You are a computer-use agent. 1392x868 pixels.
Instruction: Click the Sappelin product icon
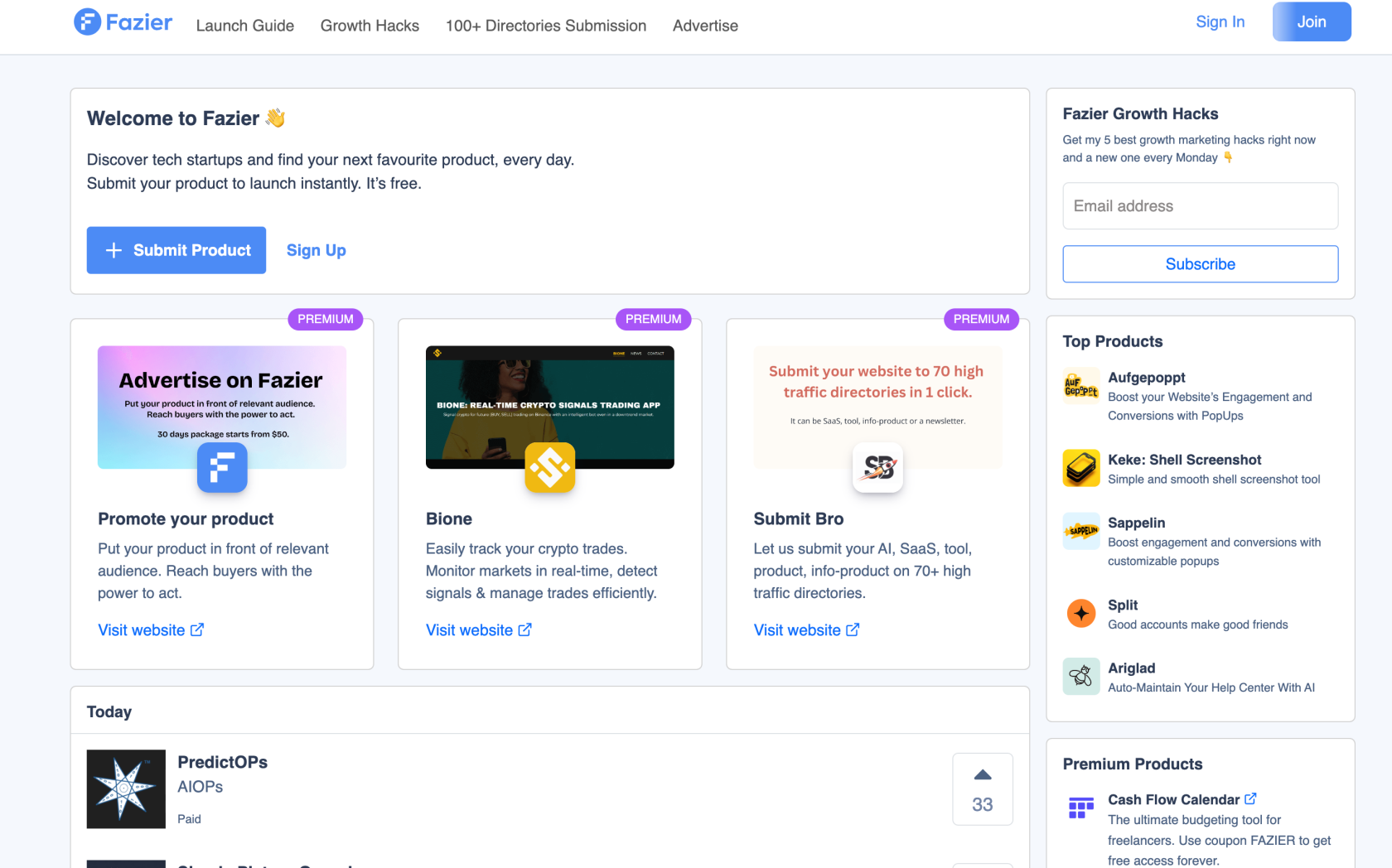pyautogui.click(x=1081, y=531)
